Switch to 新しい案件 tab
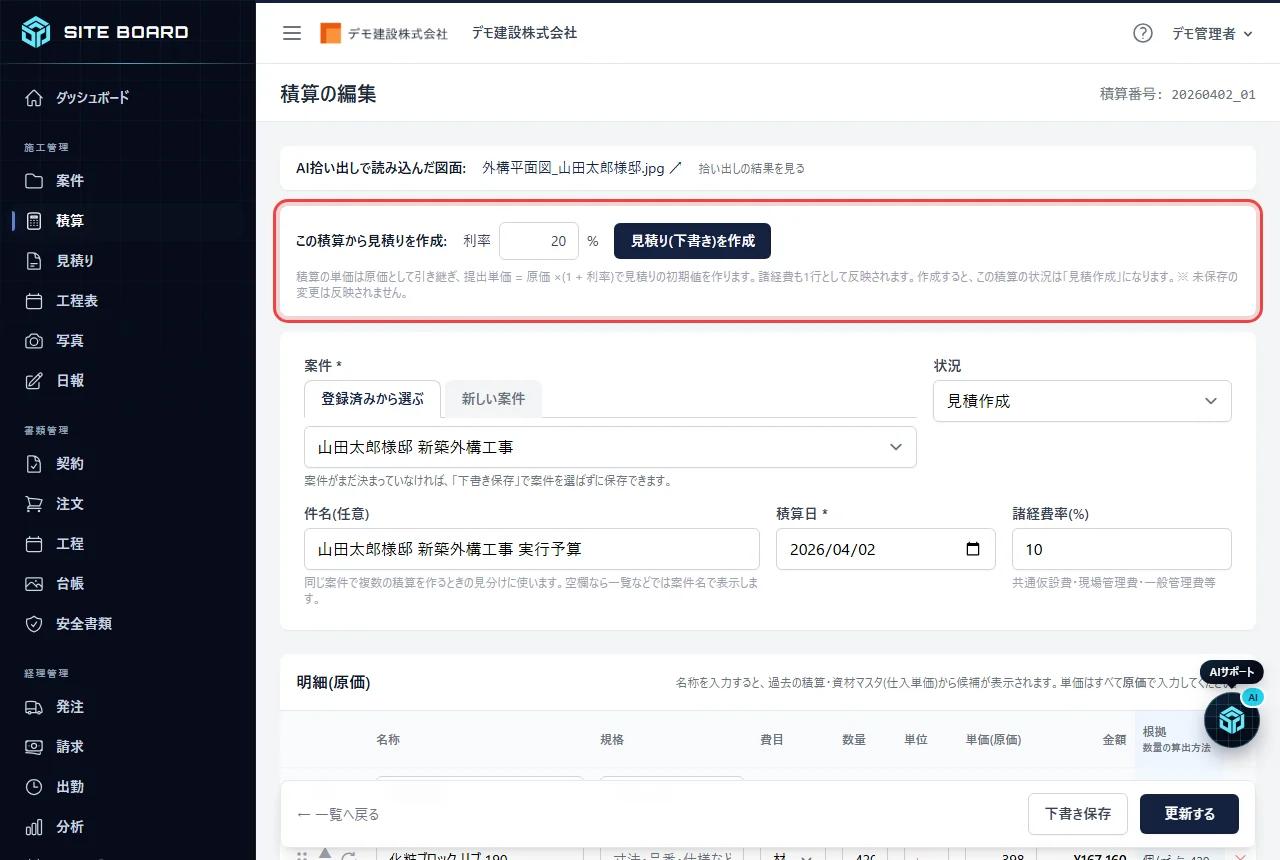Viewport: 1280px width, 860px height. [493, 398]
